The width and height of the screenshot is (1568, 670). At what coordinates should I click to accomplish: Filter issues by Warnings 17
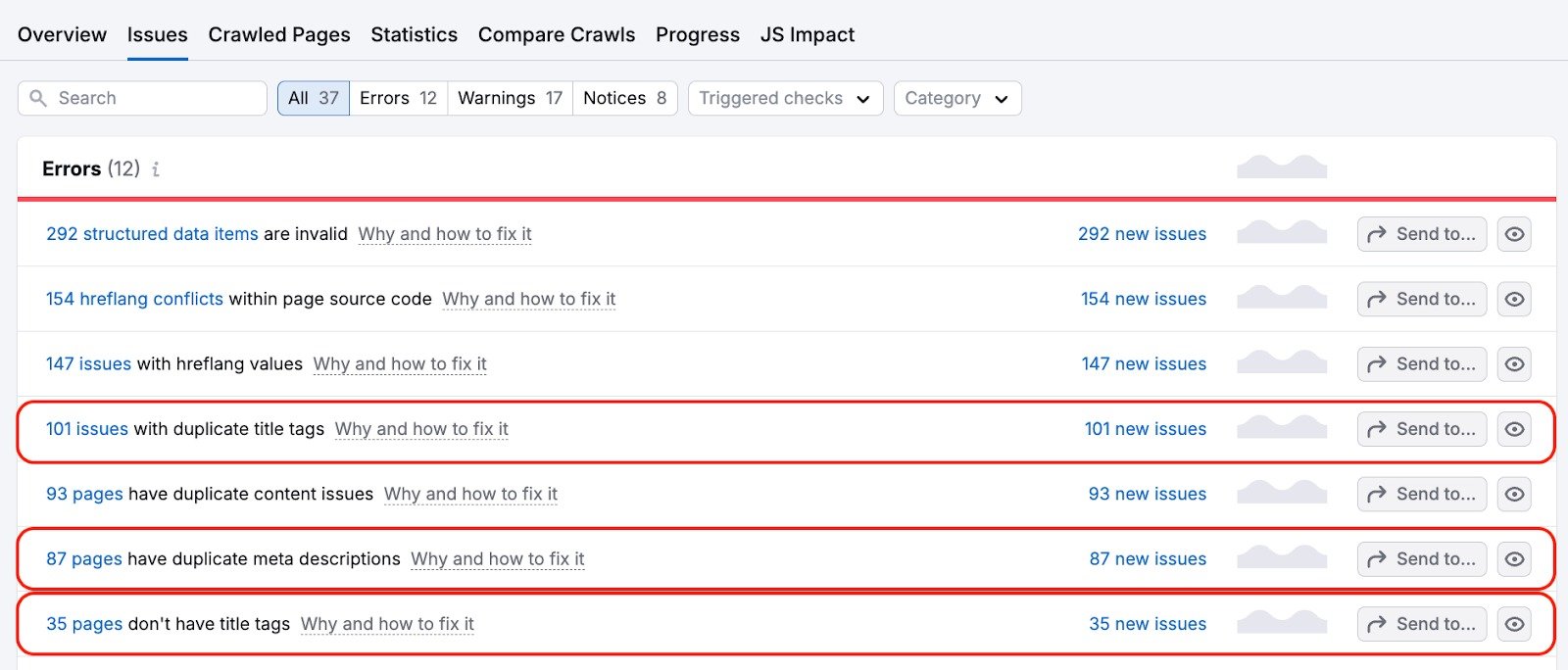click(510, 98)
